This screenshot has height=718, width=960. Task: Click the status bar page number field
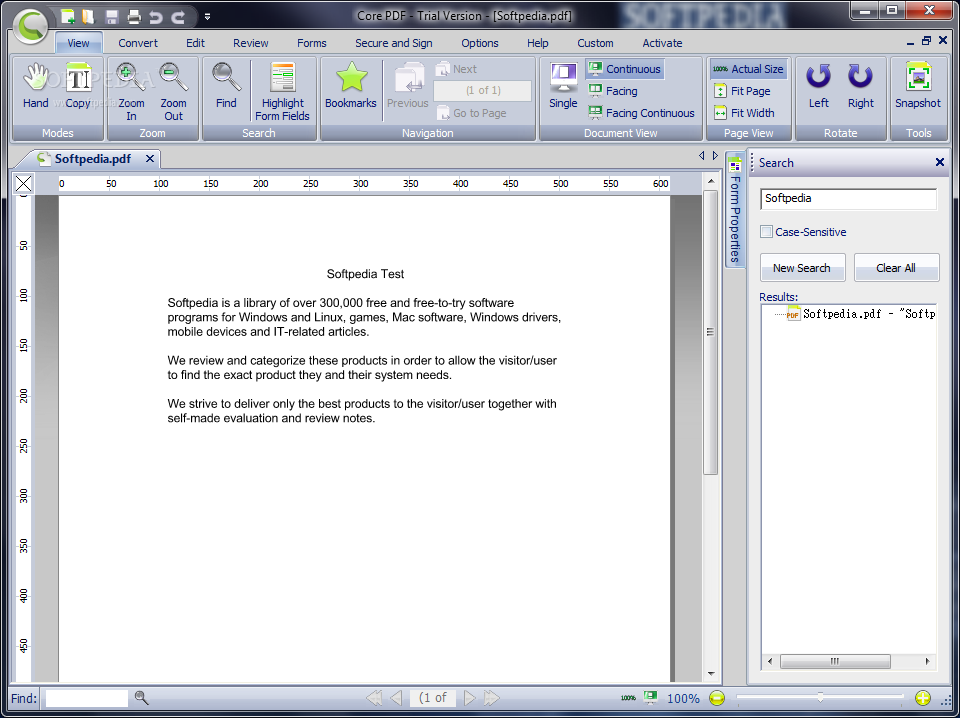click(433, 697)
